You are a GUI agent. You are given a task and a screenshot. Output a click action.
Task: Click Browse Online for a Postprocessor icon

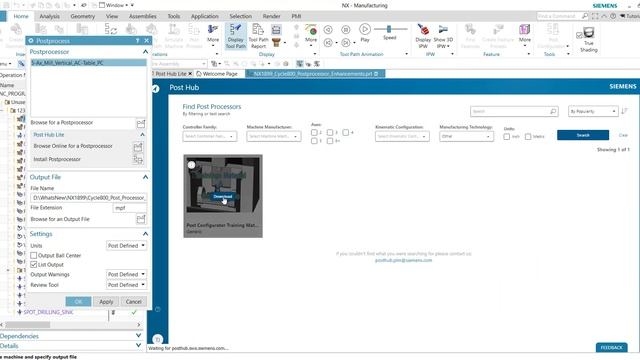[138, 147]
